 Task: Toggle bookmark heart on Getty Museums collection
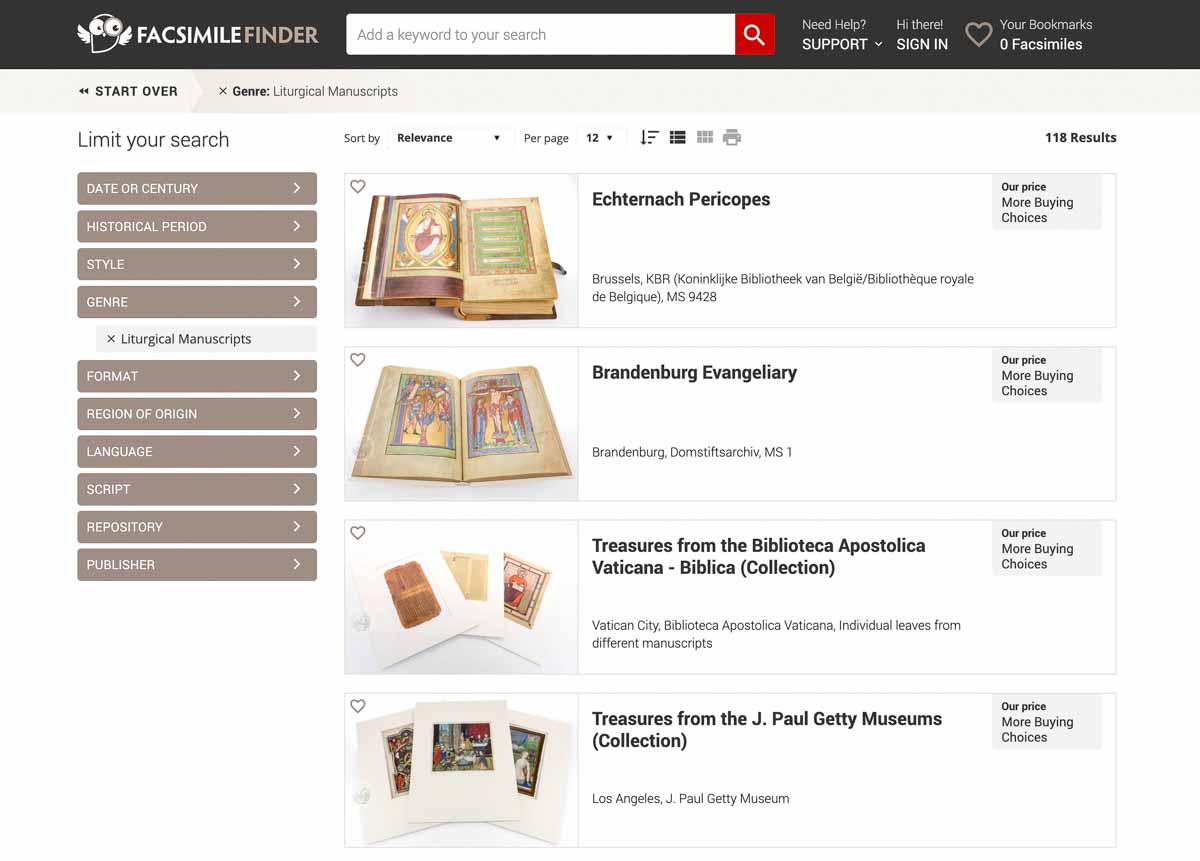coord(358,706)
